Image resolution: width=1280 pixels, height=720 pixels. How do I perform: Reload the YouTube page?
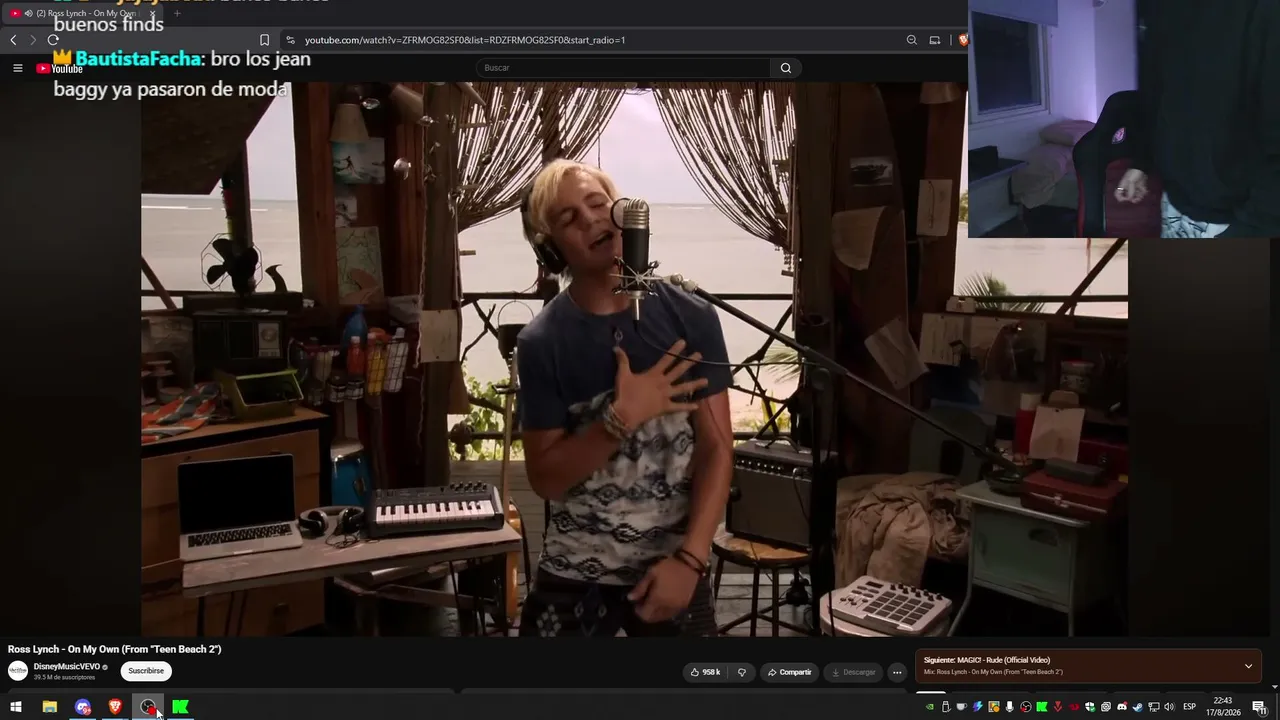point(53,40)
